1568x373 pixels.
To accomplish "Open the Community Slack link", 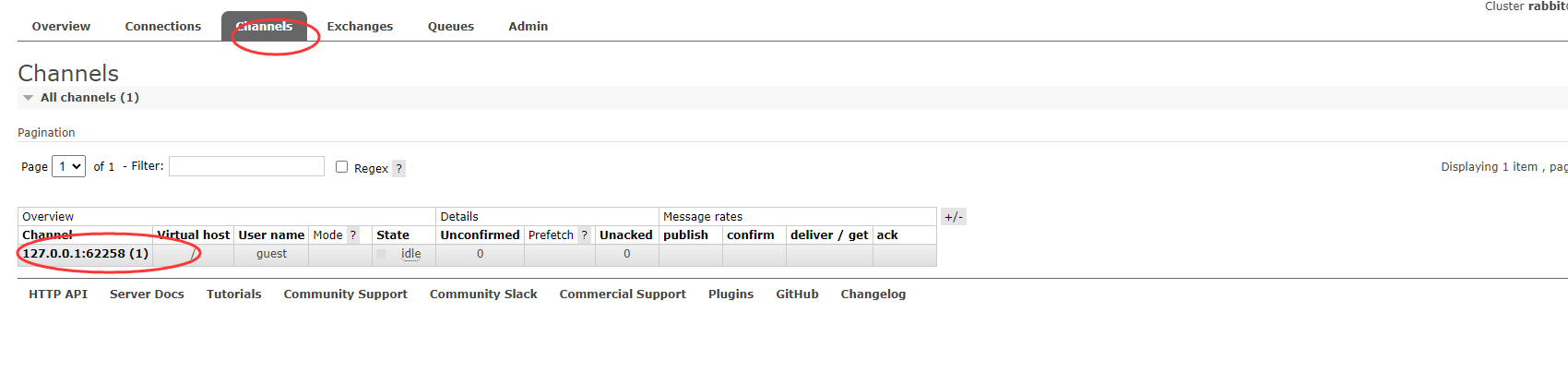I will (483, 294).
